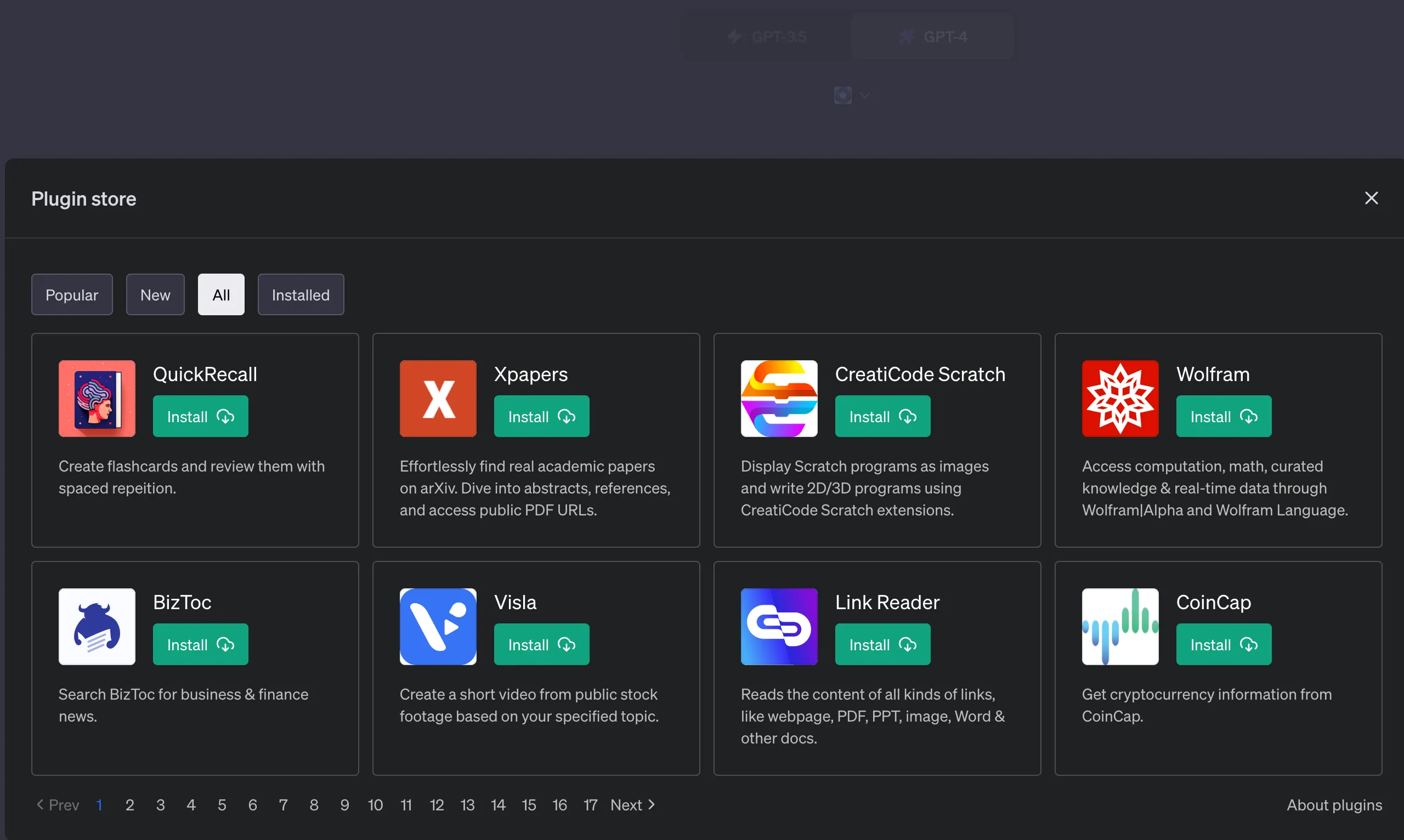Go to plugin page 9
The height and width of the screenshot is (840, 1404).
pos(345,805)
